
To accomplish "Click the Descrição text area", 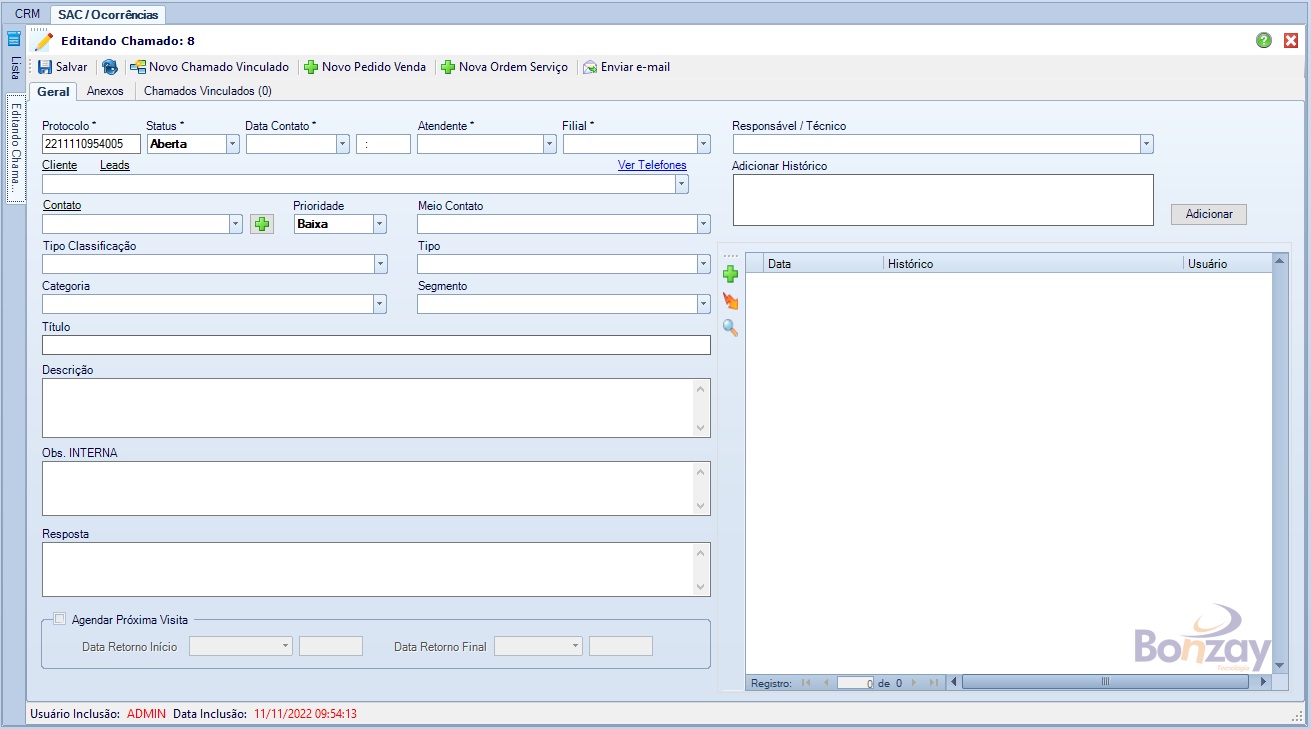I will [x=376, y=408].
